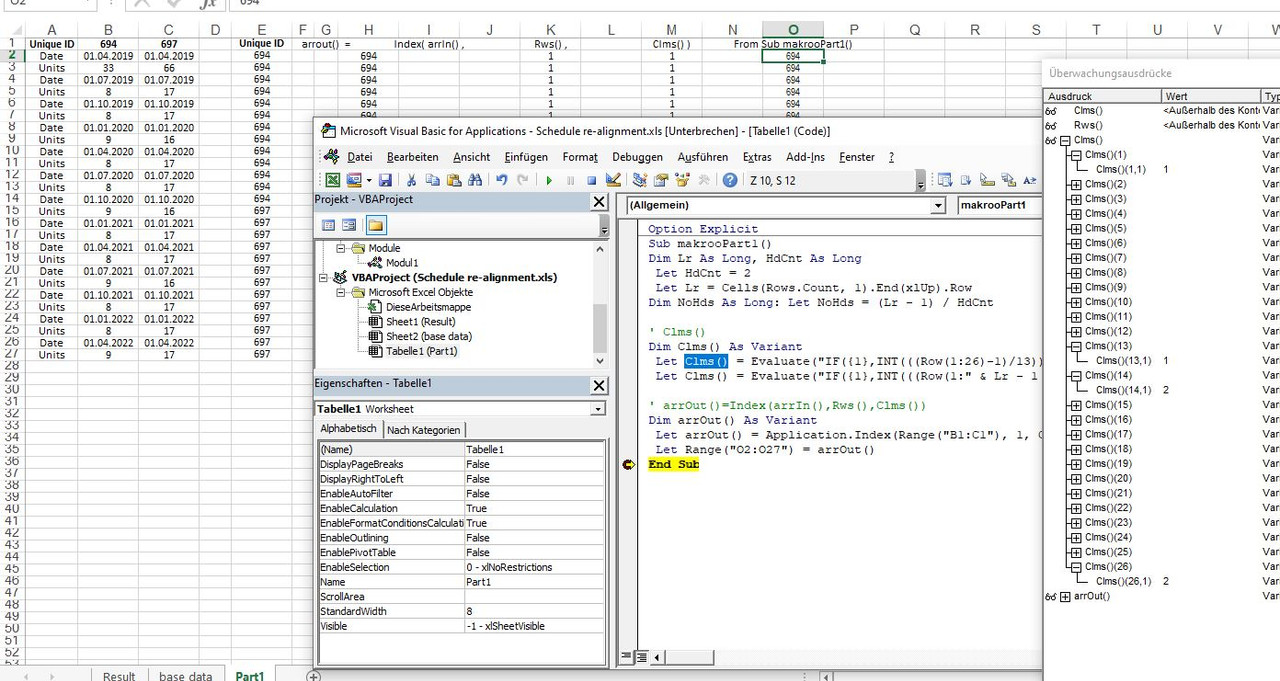The image size is (1280, 681).
Task: Switch to the Alphabetisch properties tab
Action: pos(348,429)
